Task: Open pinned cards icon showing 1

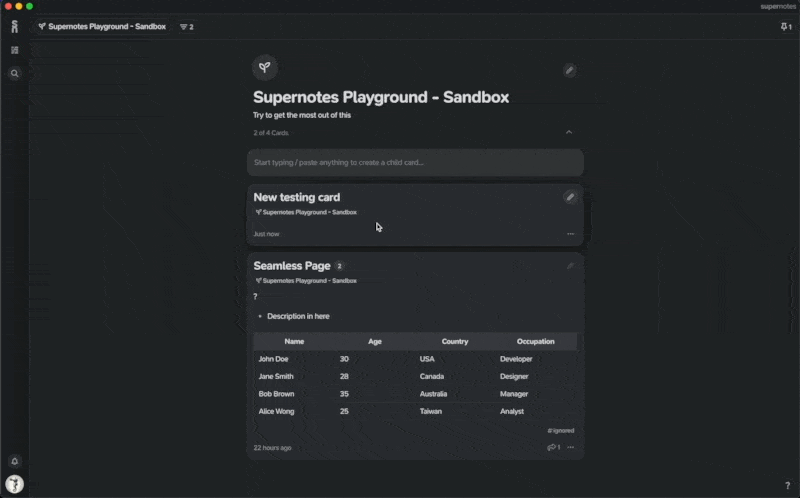Action: click(x=786, y=27)
